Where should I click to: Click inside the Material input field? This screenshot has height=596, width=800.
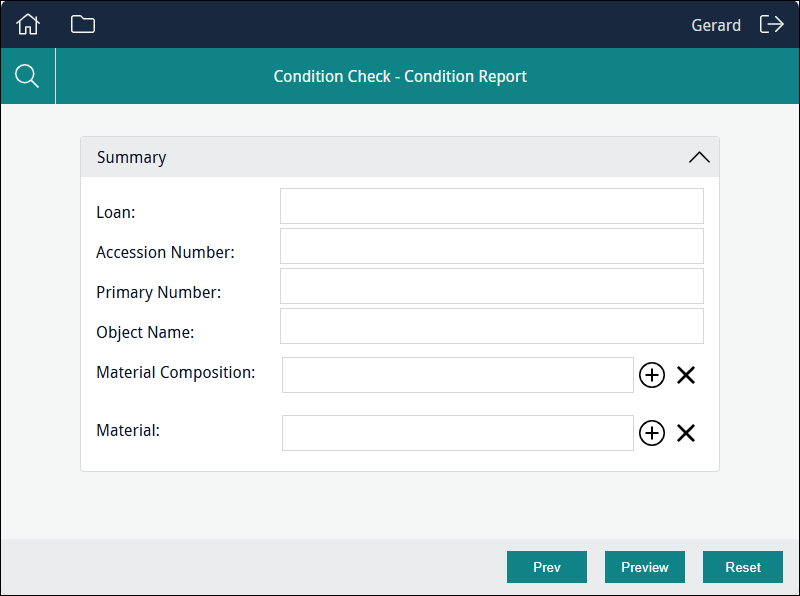click(457, 433)
